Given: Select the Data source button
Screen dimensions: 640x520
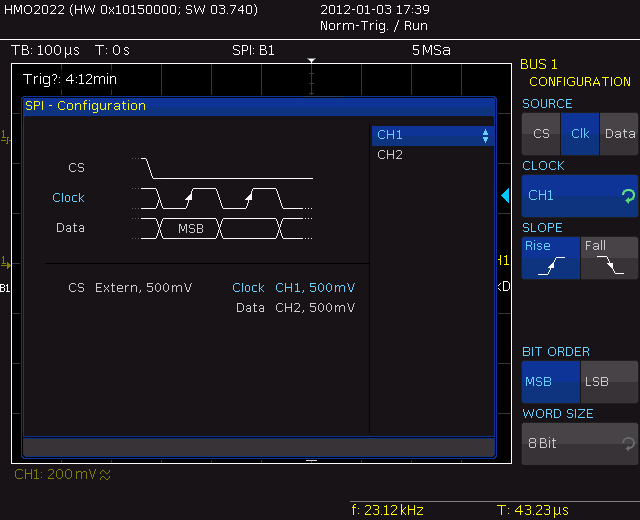Looking at the screenshot, I should click(619, 134).
